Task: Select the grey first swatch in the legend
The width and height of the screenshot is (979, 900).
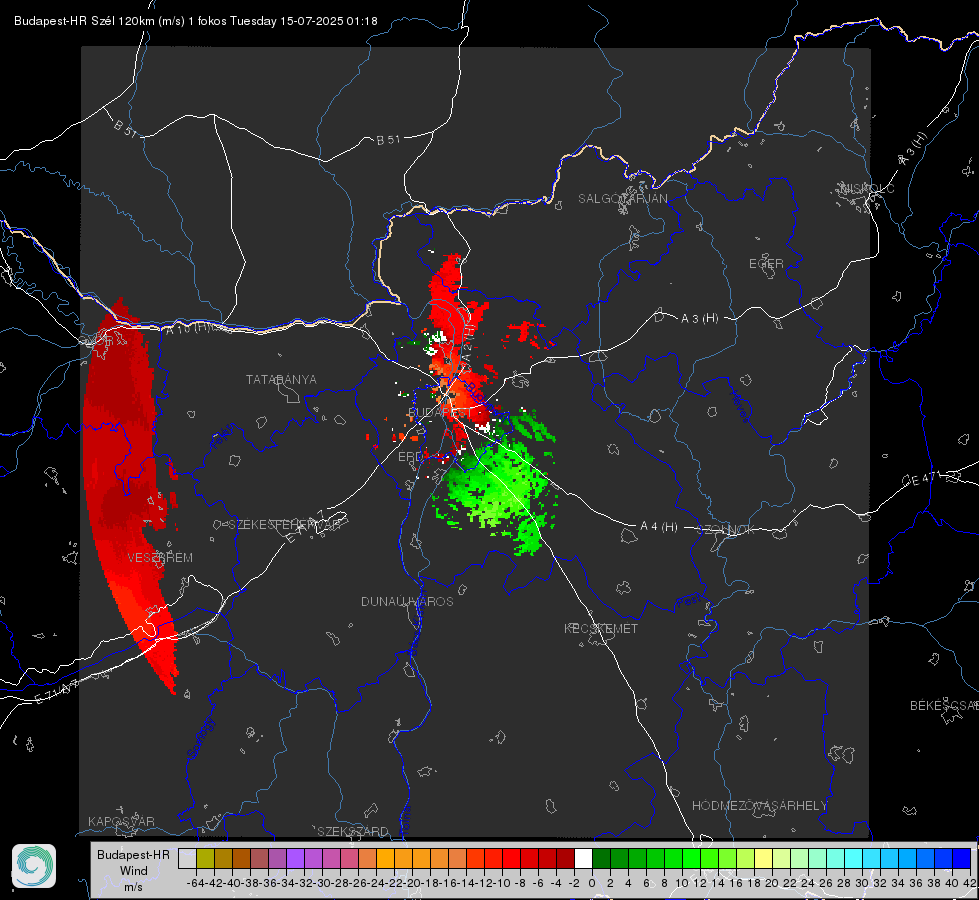Action: [187, 858]
